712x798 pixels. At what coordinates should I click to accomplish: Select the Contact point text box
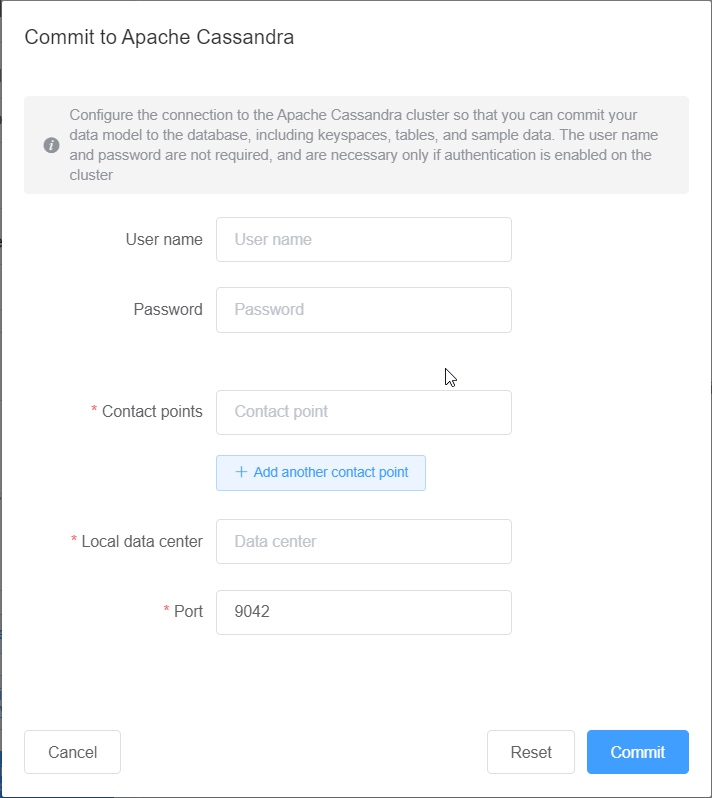click(363, 412)
